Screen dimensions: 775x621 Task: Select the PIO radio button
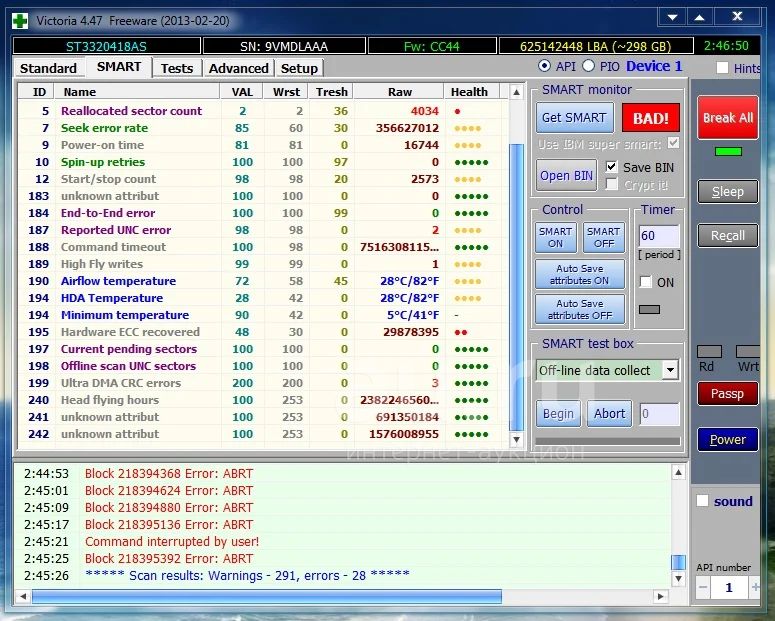(589, 66)
